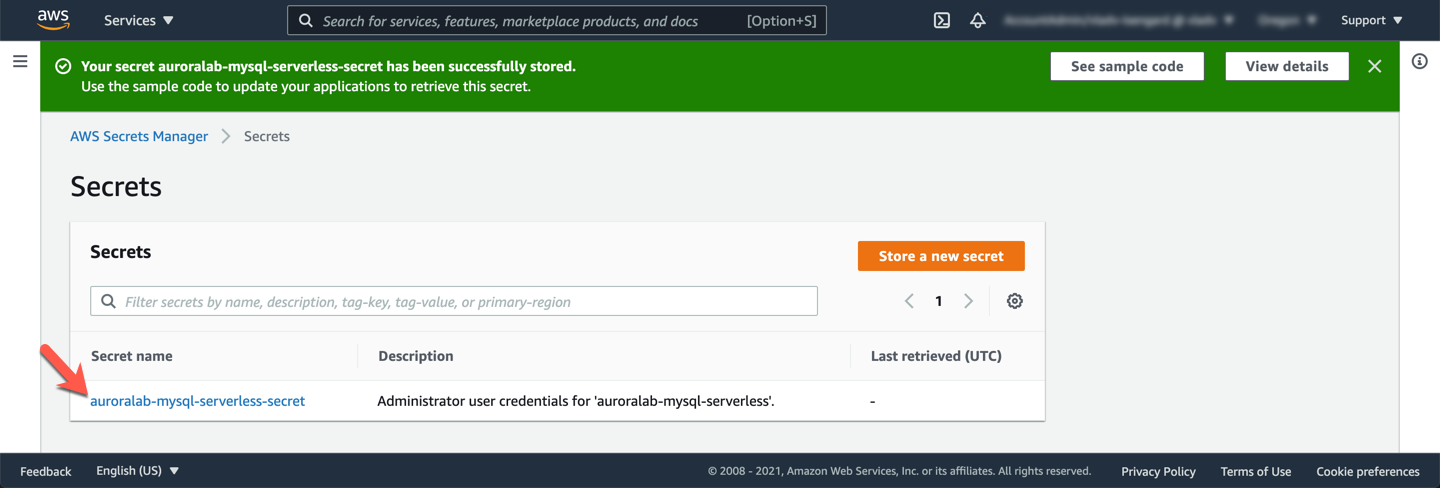Click the AWS logo home icon
The width and height of the screenshot is (1440, 488).
pos(53,20)
